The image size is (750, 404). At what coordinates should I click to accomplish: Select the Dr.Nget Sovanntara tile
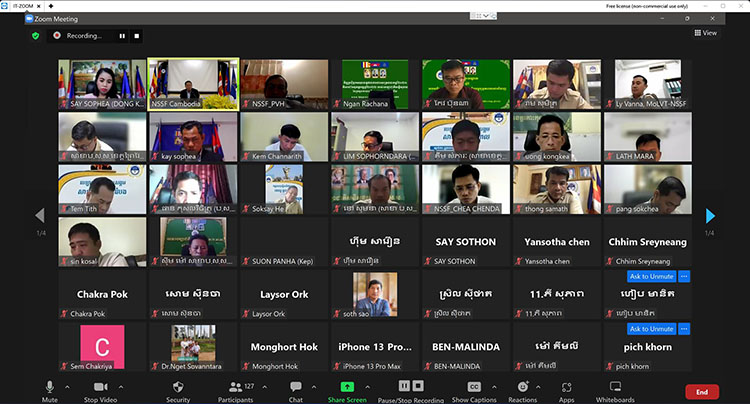click(193, 347)
